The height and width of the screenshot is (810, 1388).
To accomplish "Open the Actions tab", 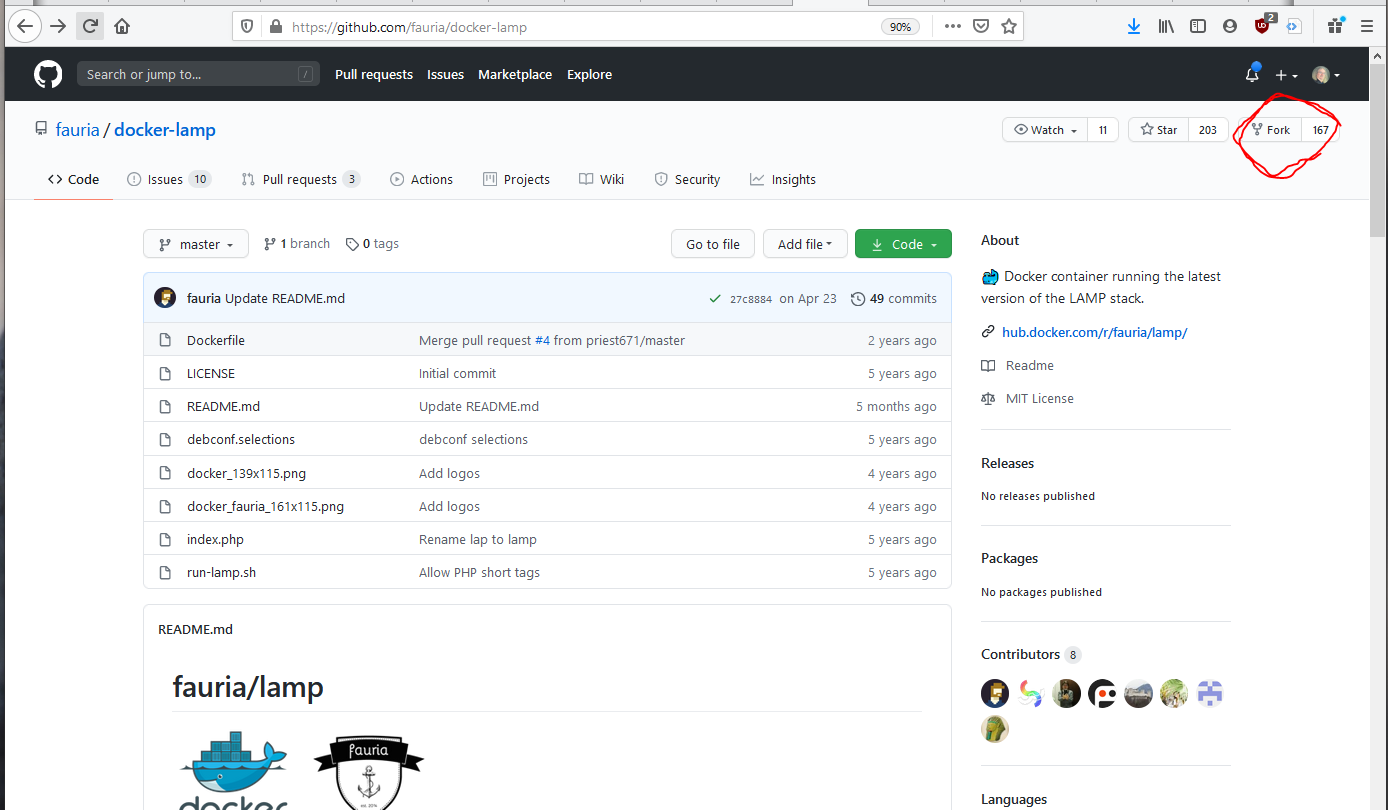I will [x=421, y=180].
